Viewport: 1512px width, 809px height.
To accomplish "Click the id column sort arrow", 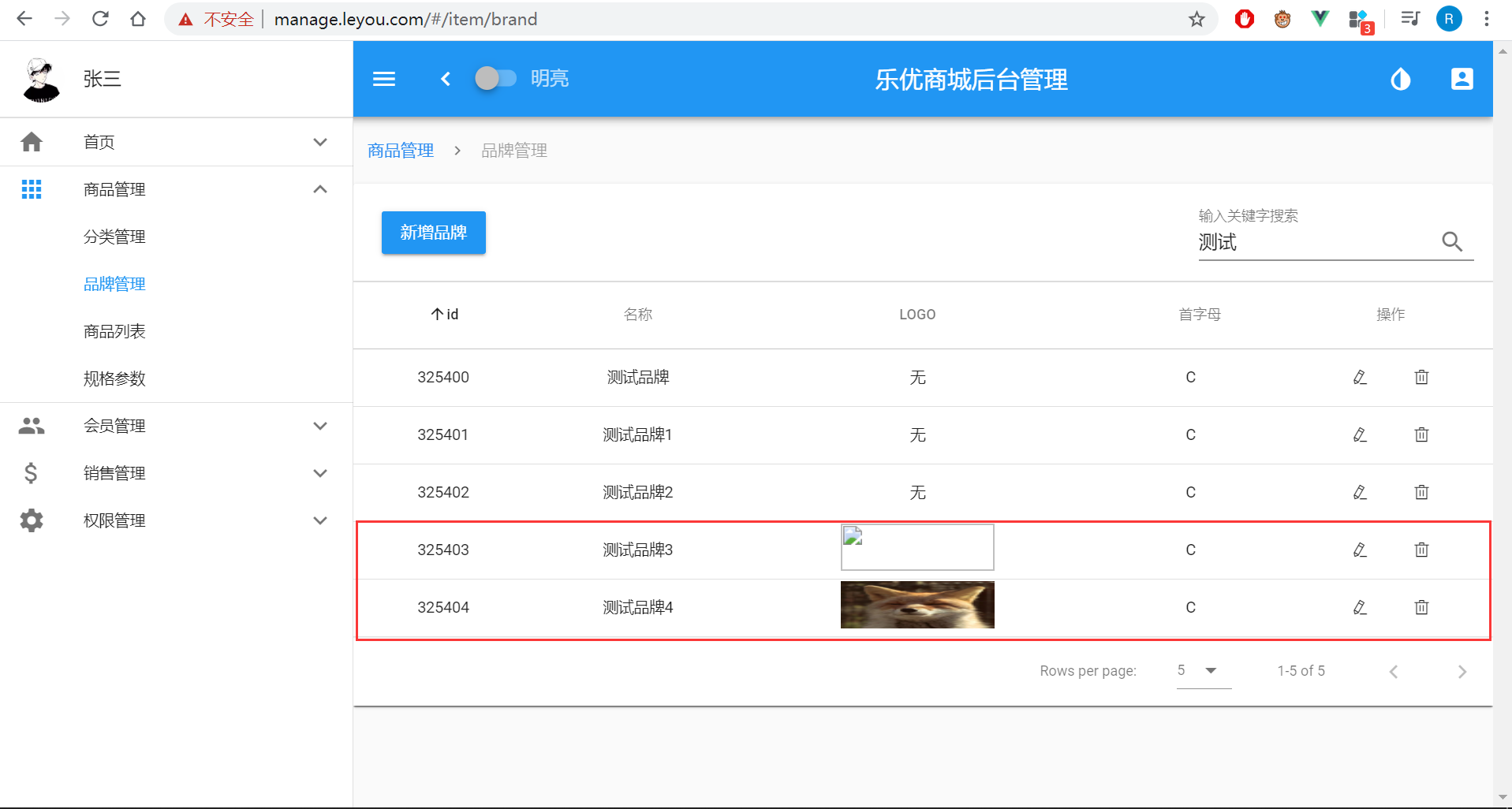I will [x=436, y=314].
